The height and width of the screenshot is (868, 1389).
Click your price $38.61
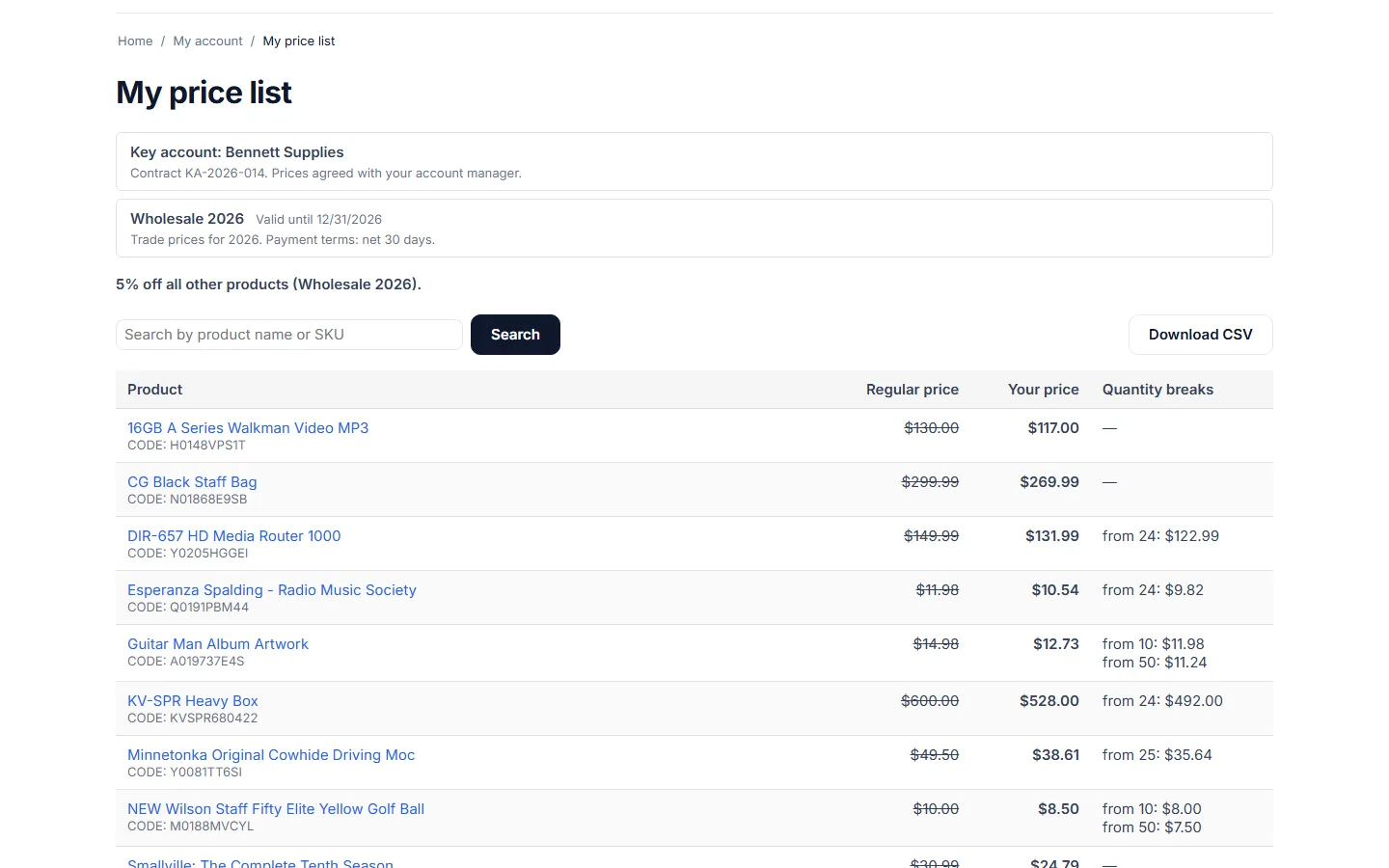click(x=1055, y=755)
